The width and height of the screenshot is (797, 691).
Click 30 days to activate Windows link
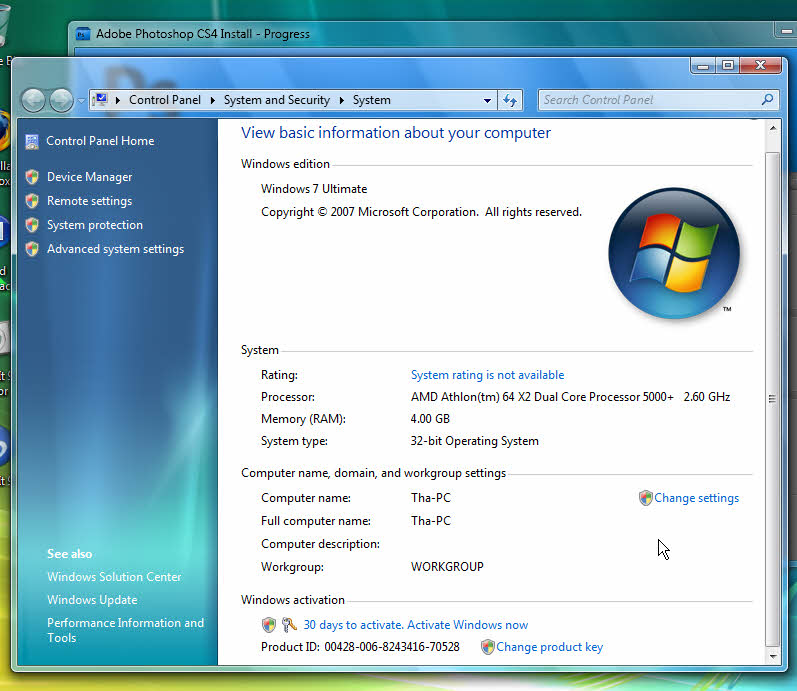click(x=416, y=624)
